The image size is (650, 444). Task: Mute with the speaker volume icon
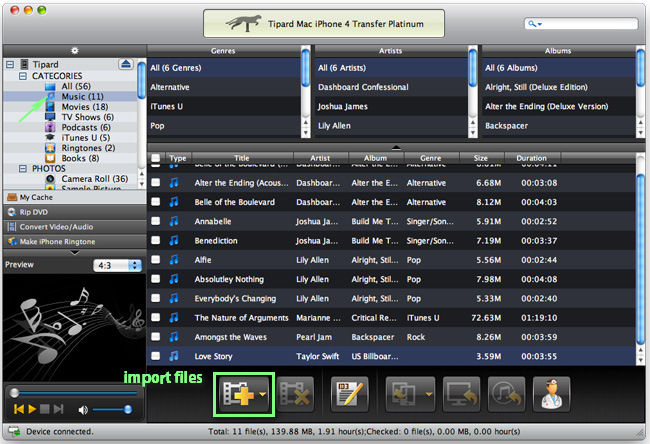click(83, 410)
